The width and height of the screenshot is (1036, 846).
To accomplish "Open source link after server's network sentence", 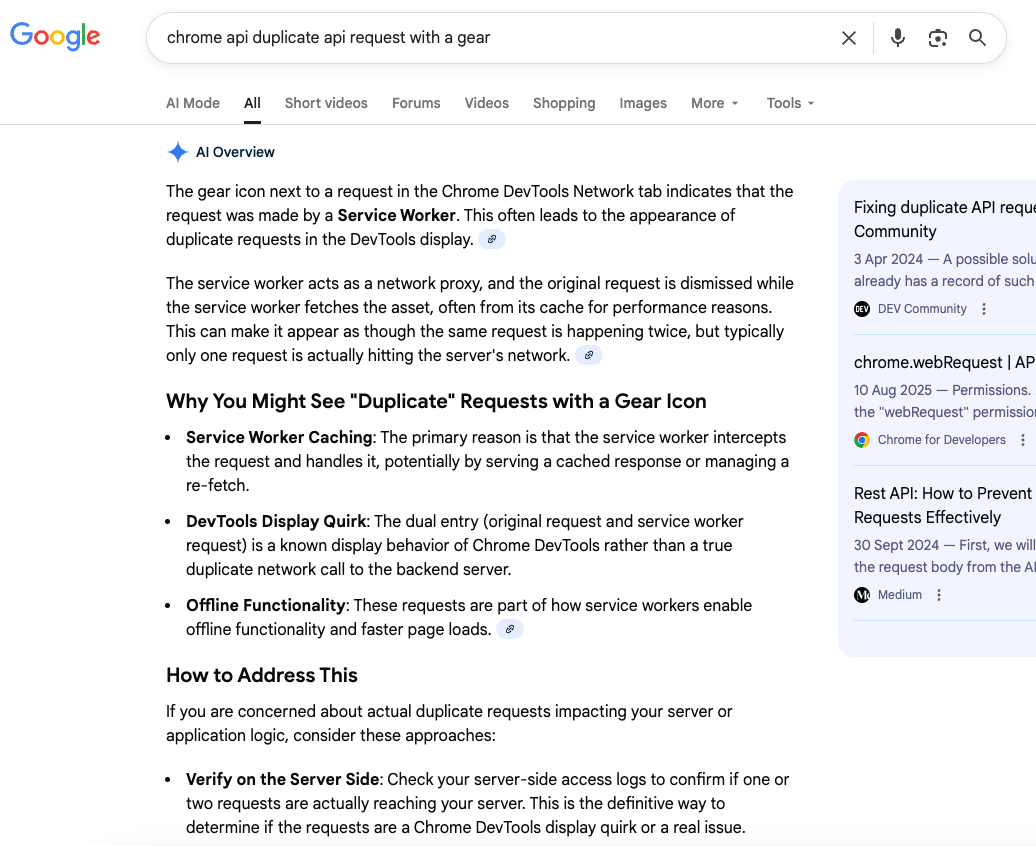I will point(589,355).
